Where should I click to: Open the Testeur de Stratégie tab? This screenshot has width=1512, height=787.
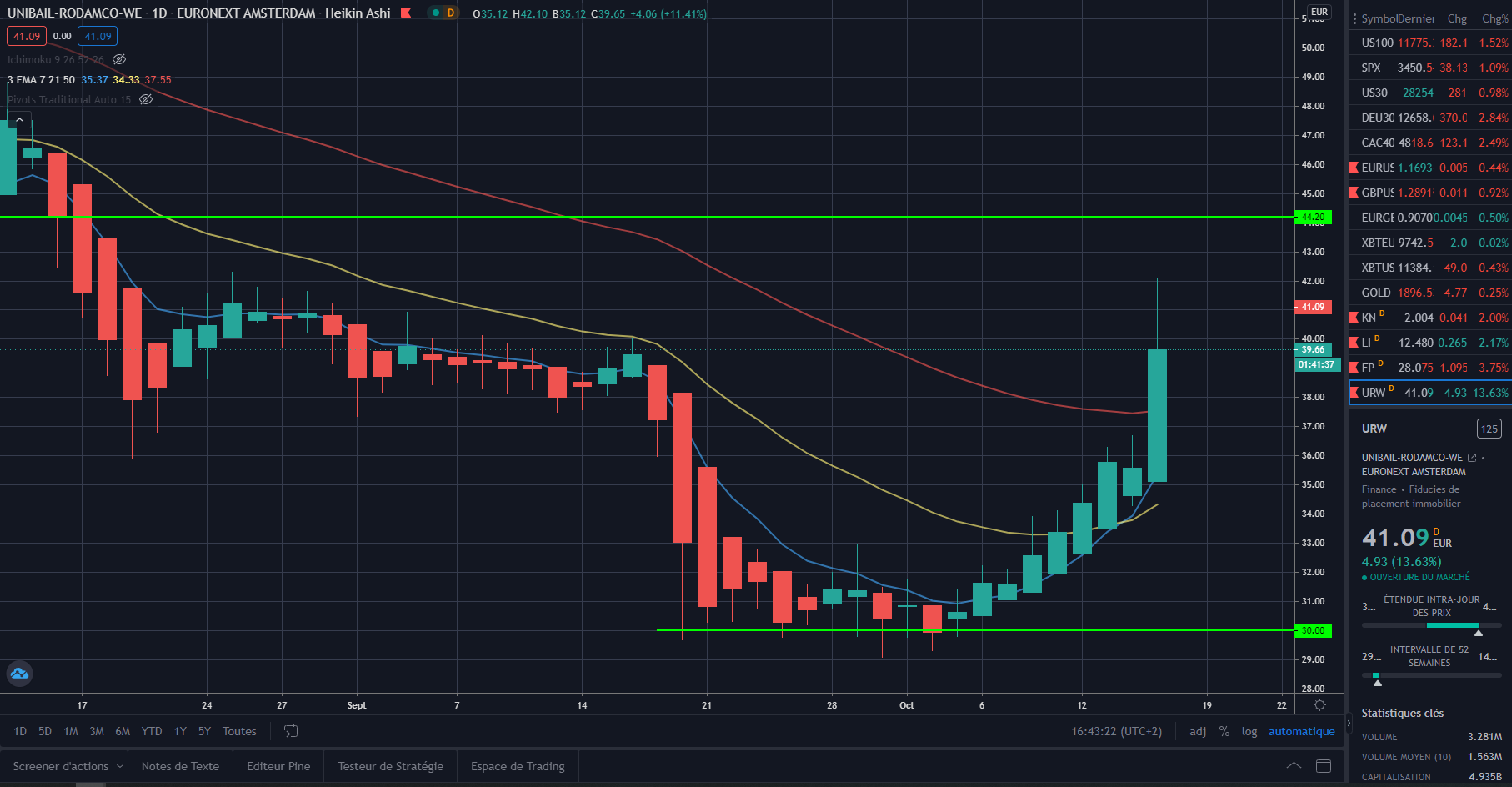390,766
